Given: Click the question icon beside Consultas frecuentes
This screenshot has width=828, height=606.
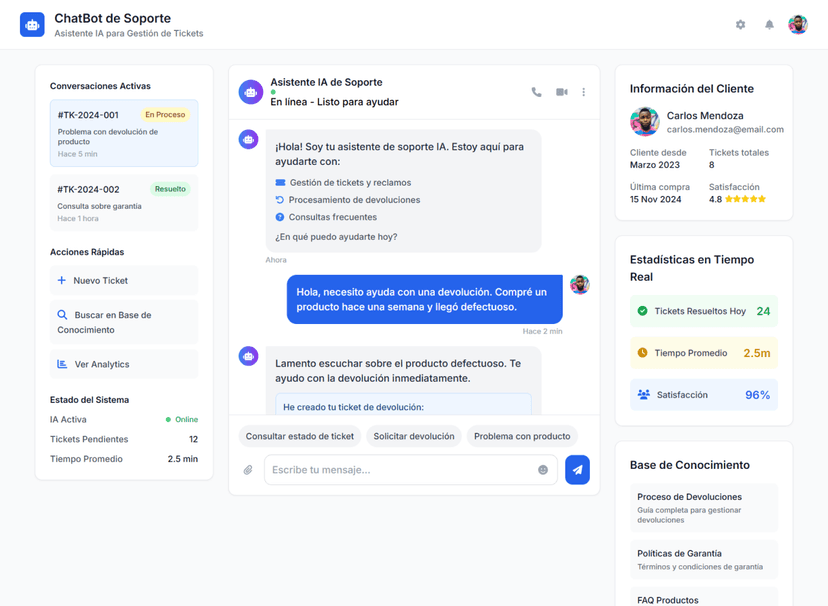Looking at the screenshot, I should point(280,217).
